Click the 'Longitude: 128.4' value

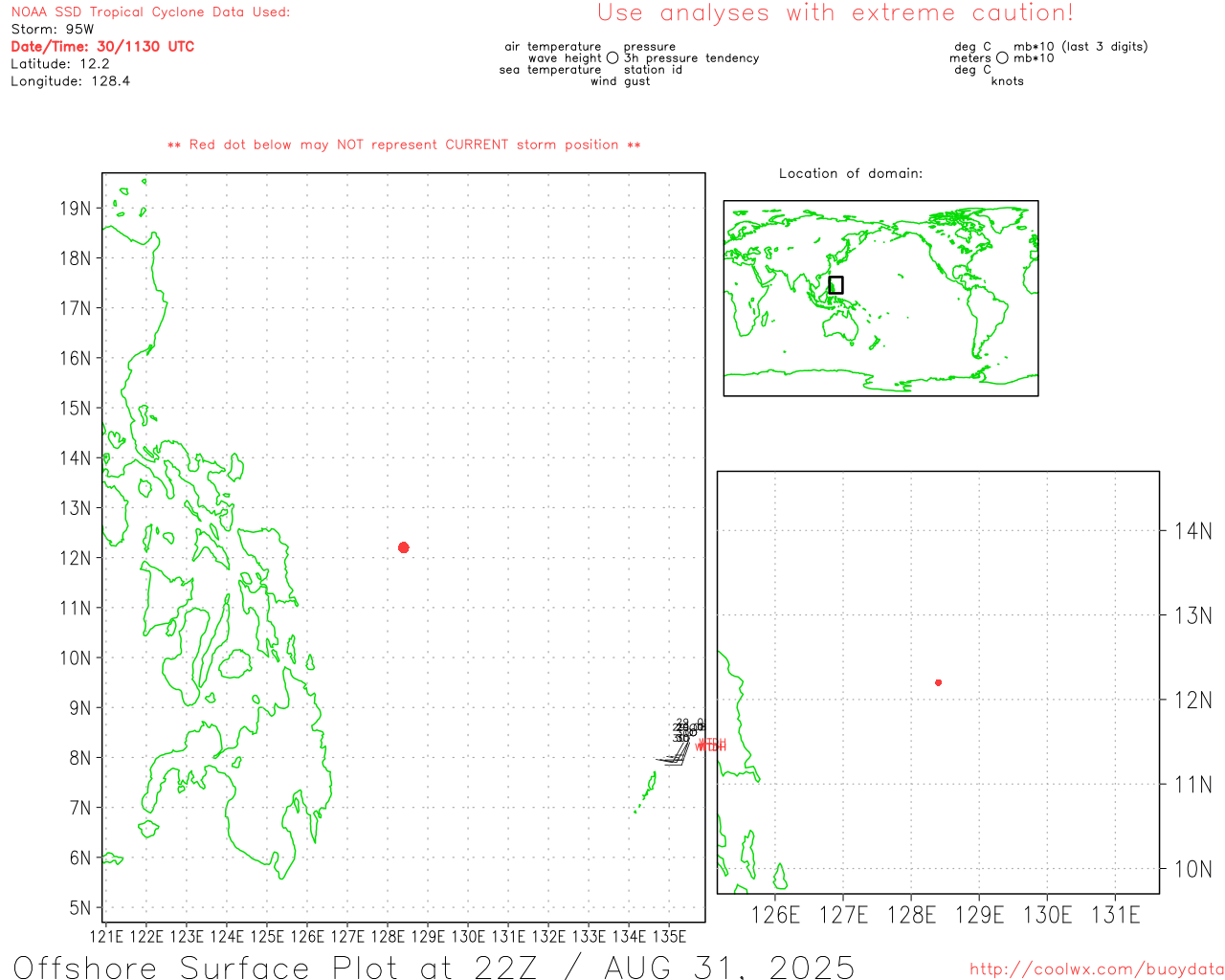[70, 81]
